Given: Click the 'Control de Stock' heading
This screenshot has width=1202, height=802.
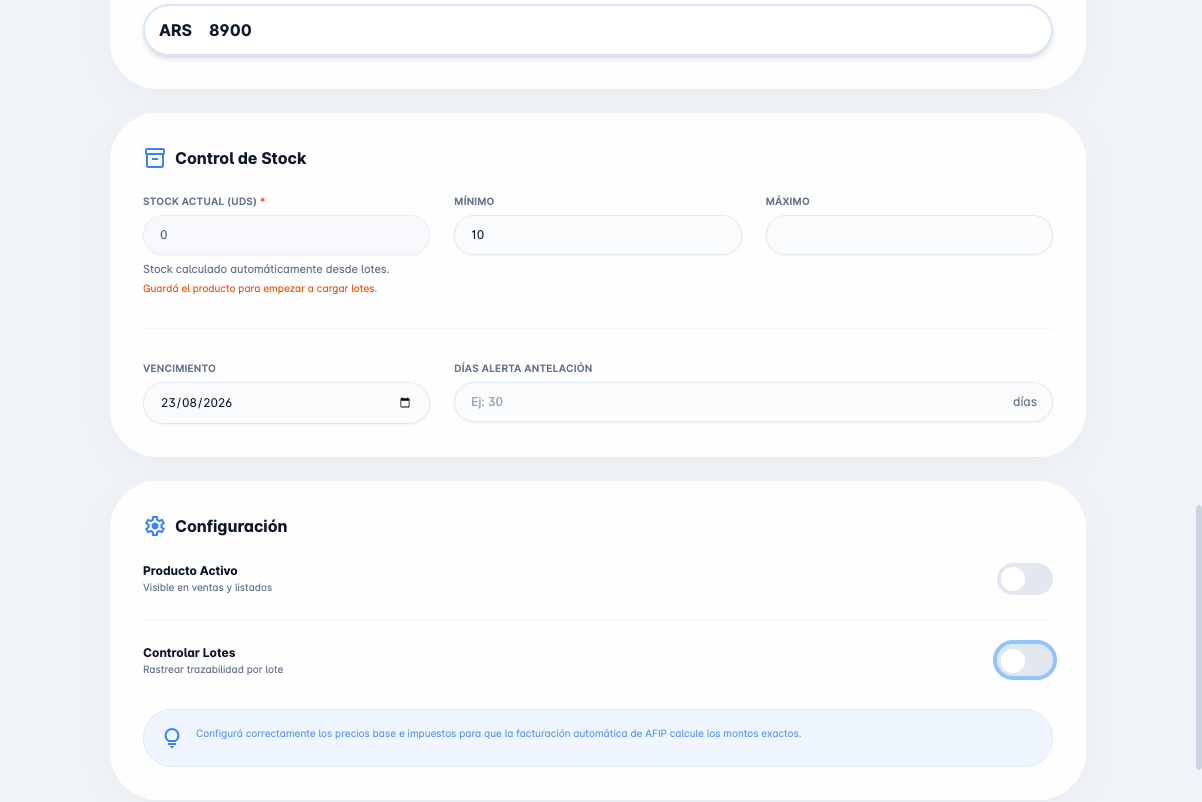Looking at the screenshot, I should coord(241,158).
